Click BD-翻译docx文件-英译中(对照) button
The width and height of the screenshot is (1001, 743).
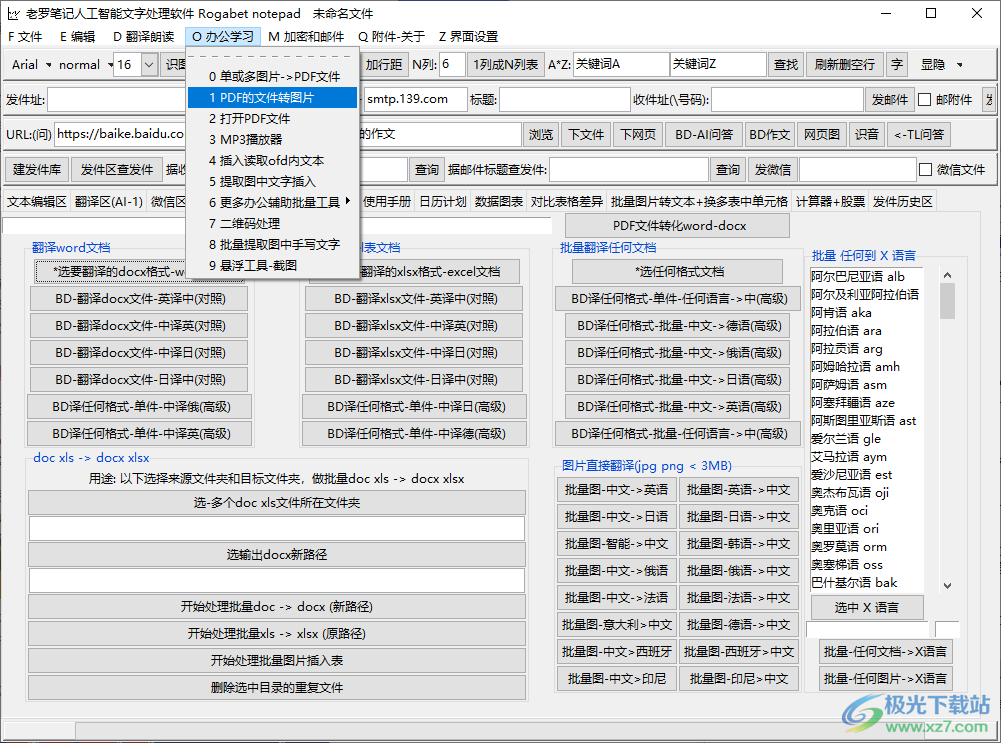pos(140,299)
